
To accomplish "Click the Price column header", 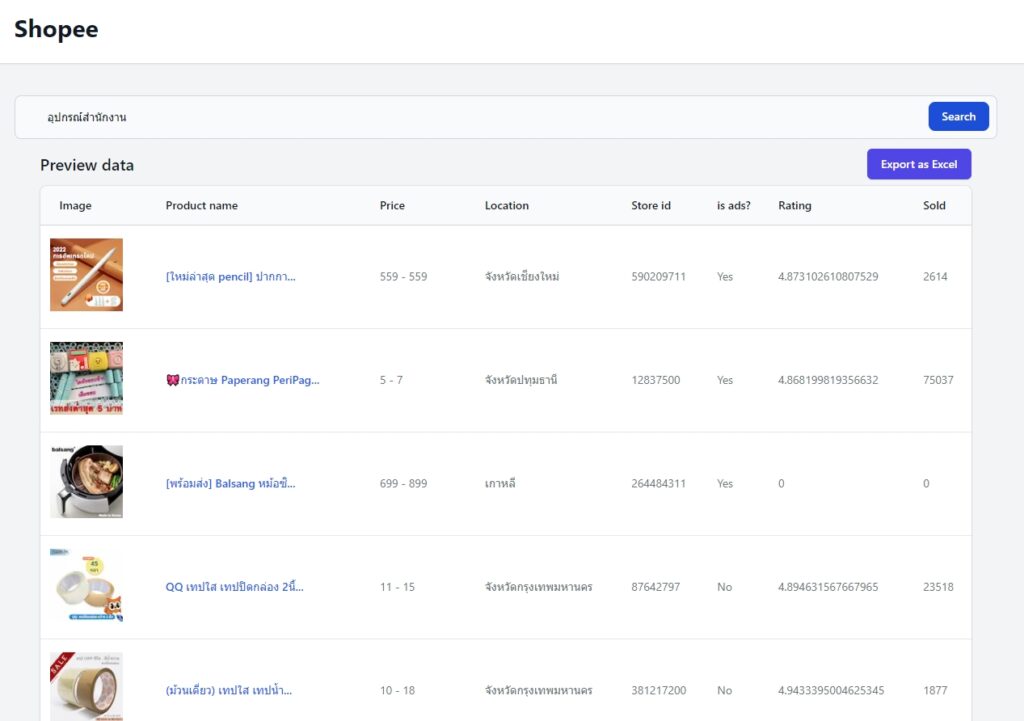I will 392,206.
